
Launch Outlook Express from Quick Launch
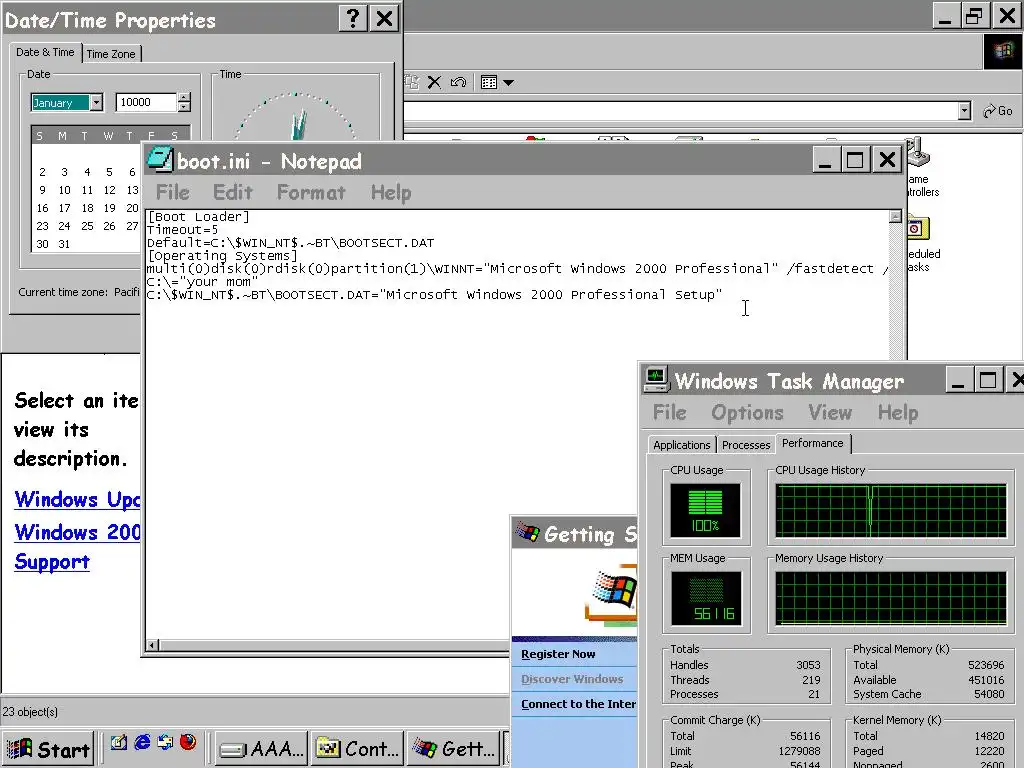[165, 743]
